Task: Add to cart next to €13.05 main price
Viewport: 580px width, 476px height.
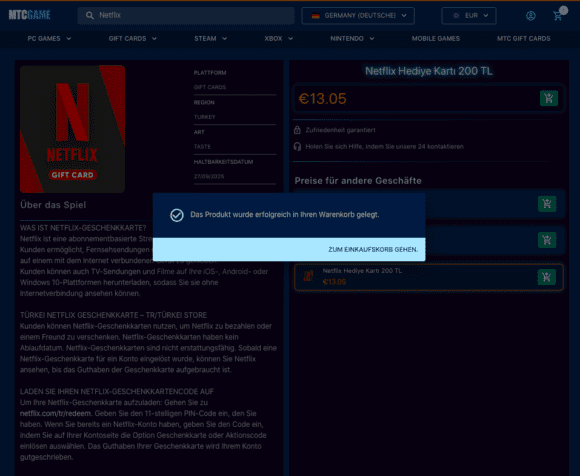Action: pos(549,98)
